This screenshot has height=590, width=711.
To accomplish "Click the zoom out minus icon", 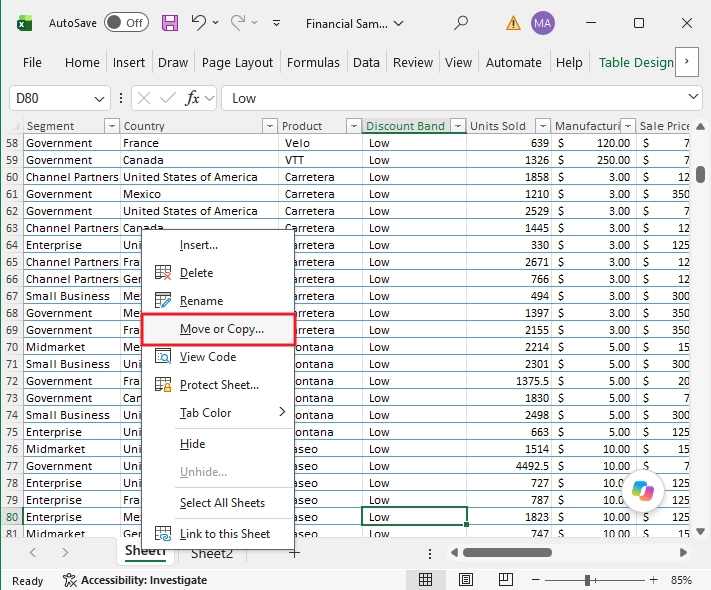I will 536,580.
